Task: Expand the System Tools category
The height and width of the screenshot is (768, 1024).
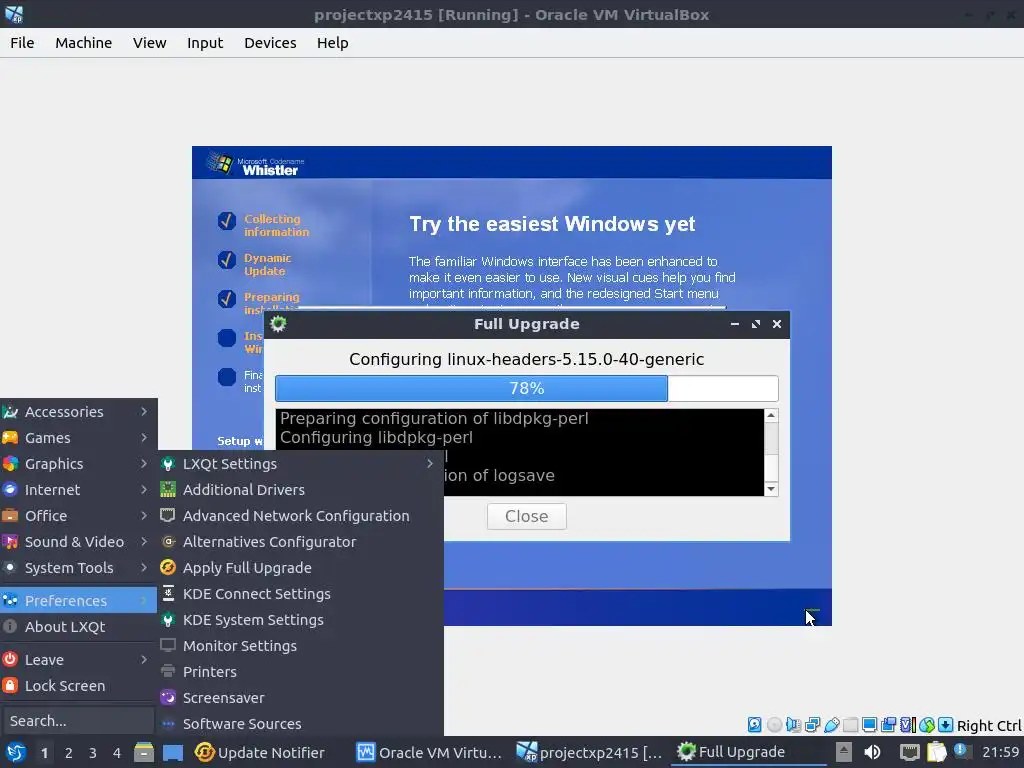Action: [78, 568]
